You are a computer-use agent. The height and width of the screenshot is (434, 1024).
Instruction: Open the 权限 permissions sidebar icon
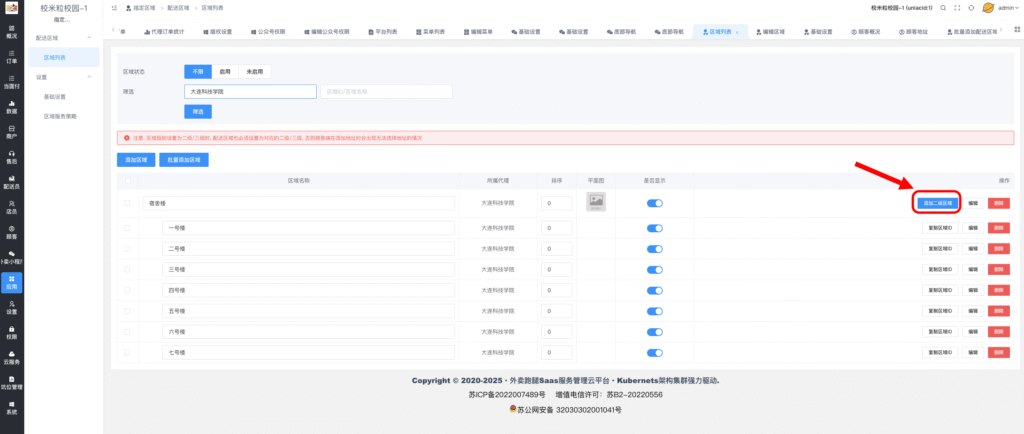[x=12, y=333]
